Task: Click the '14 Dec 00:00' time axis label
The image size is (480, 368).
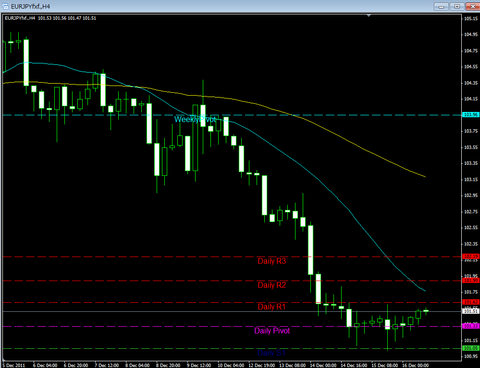Action: (323, 365)
